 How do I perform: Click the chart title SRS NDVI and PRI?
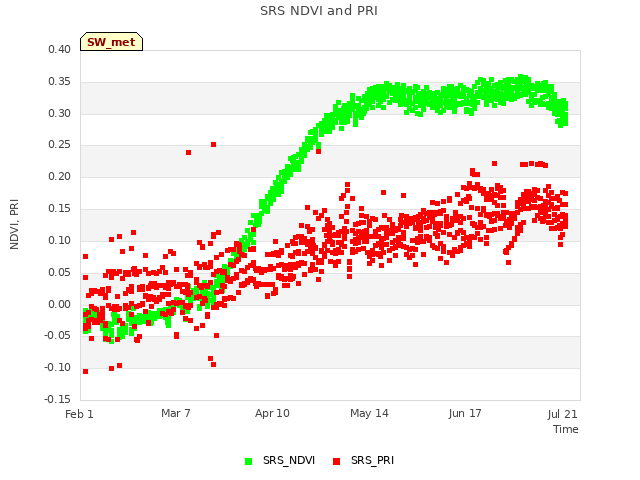(319, 11)
